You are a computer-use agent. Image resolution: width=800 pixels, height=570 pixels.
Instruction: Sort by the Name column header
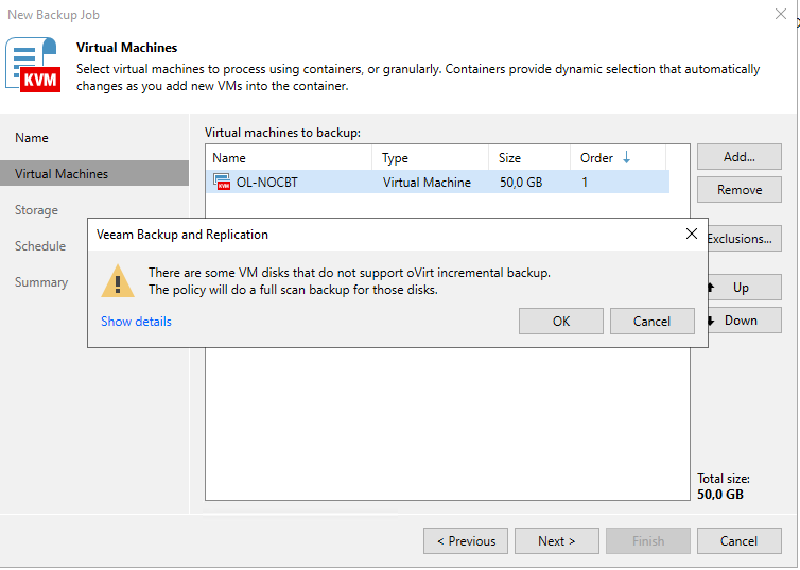[x=289, y=158]
